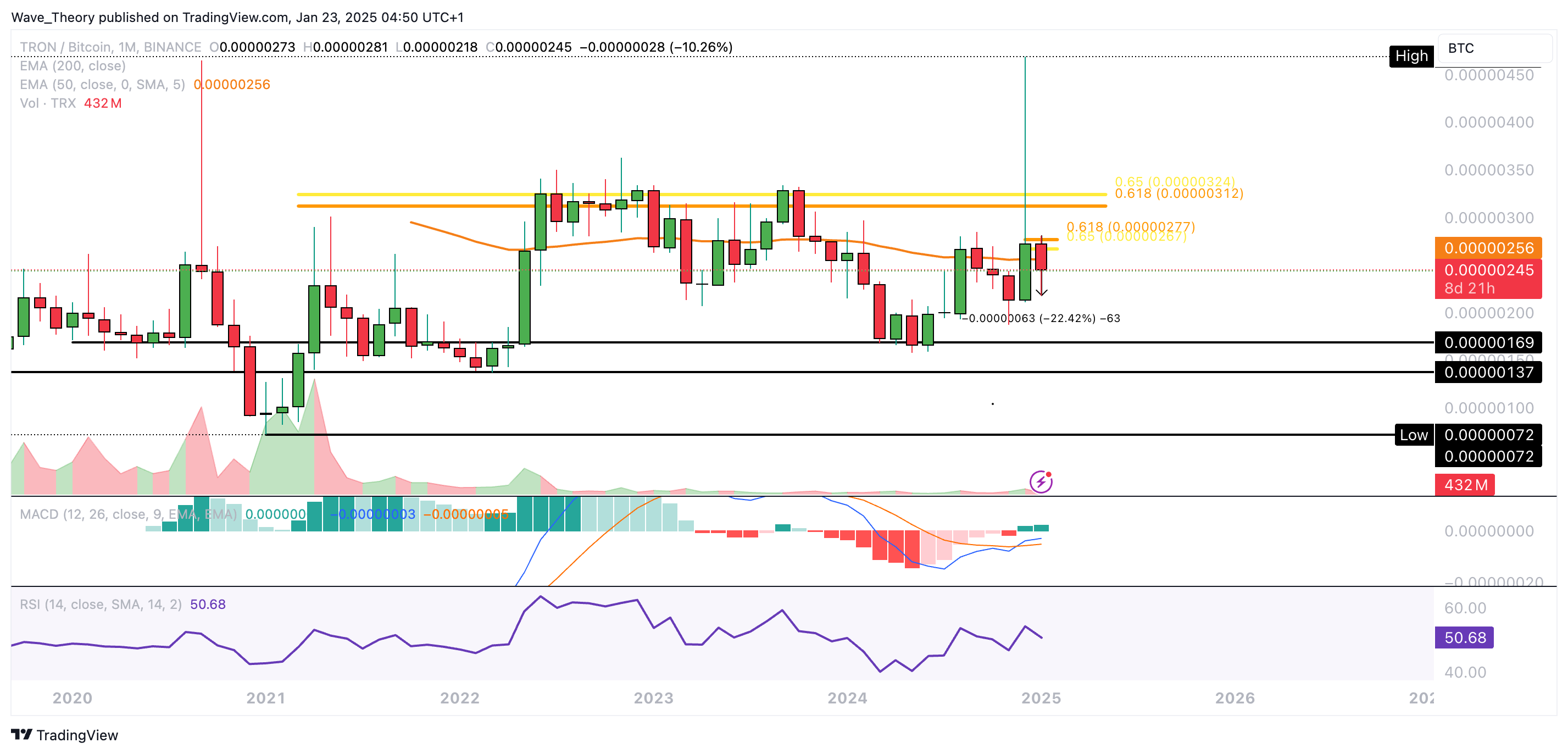Click the 0.00000169 horizontal line price label

(1488, 343)
